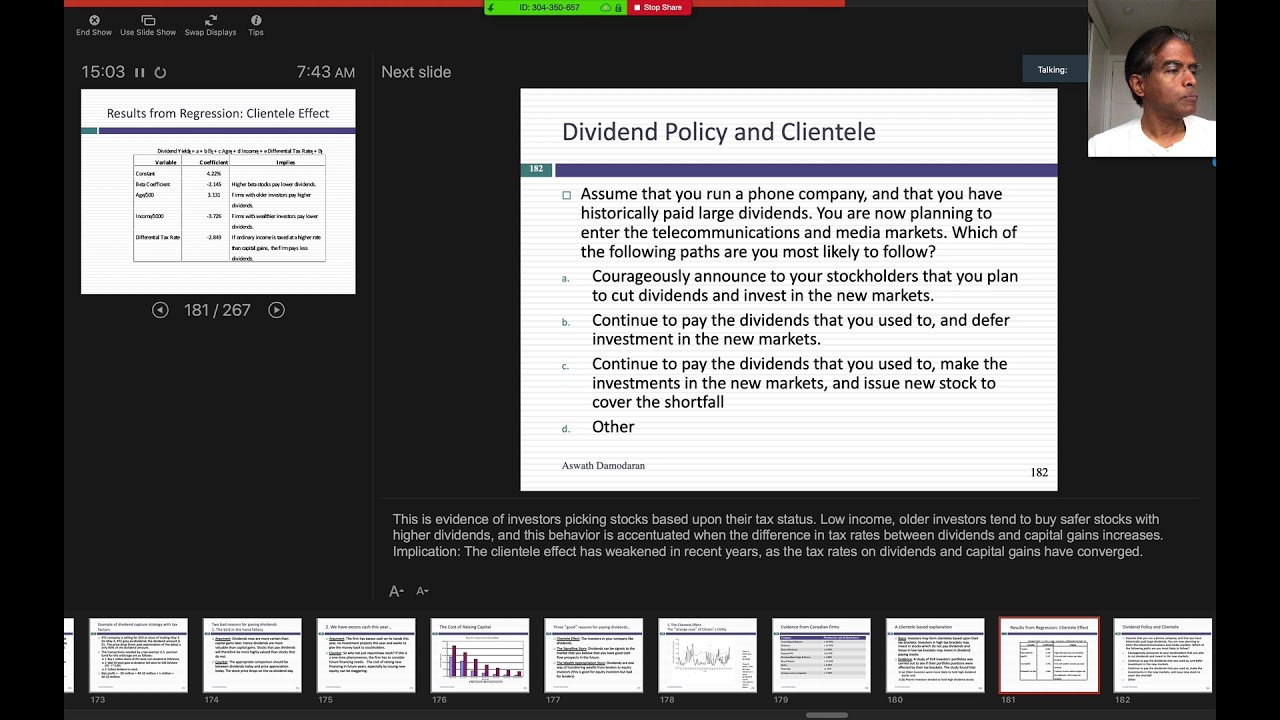Click clock time 7:43 AM

coord(326,72)
